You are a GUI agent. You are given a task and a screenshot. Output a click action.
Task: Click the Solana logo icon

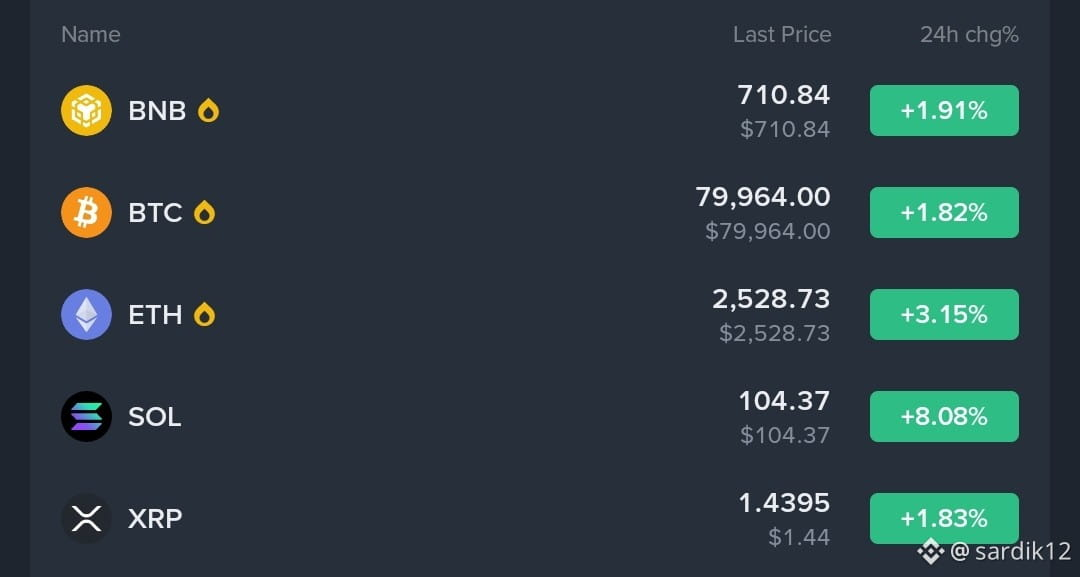point(86,417)
